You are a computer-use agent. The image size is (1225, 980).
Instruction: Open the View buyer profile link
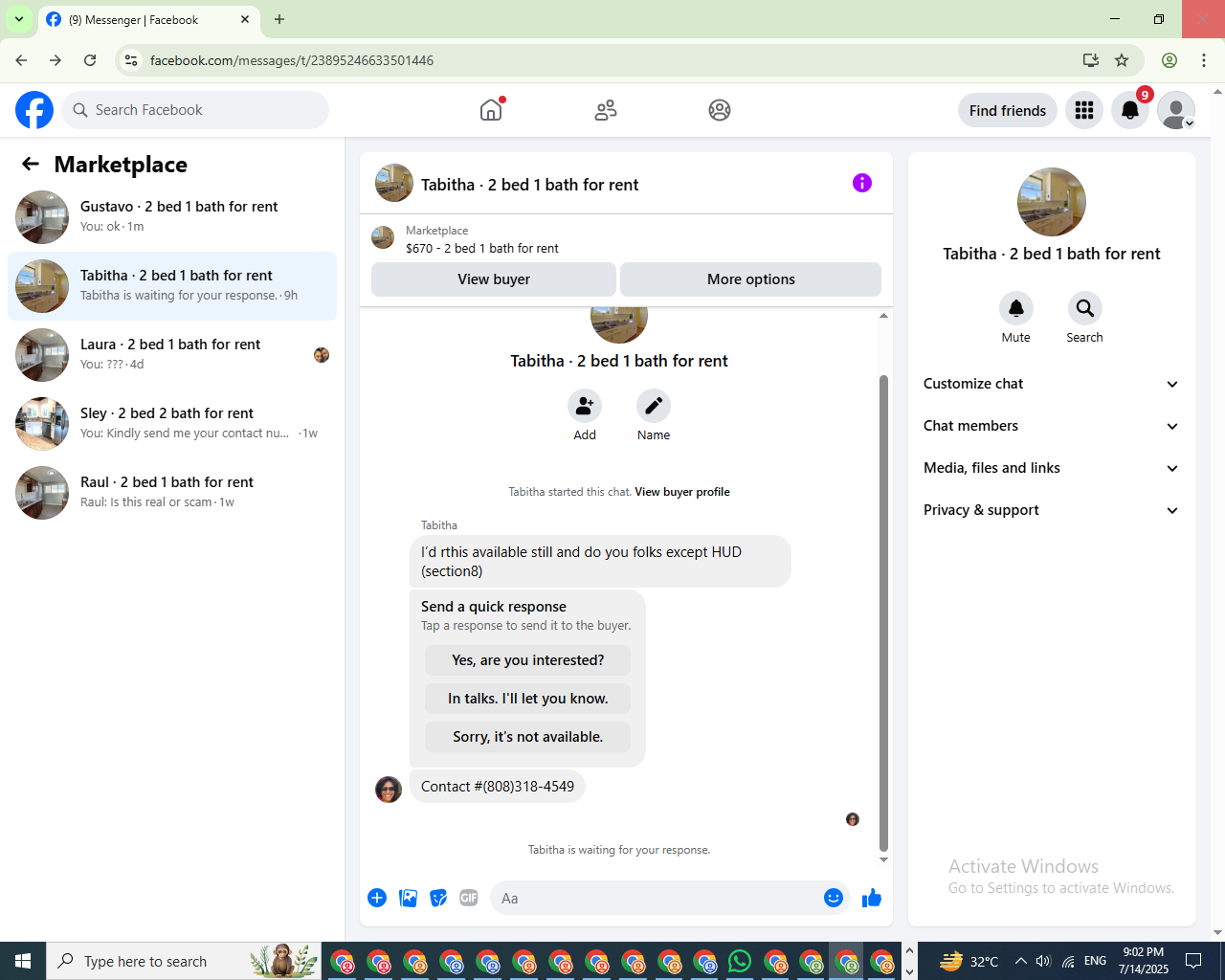(682, 492)
